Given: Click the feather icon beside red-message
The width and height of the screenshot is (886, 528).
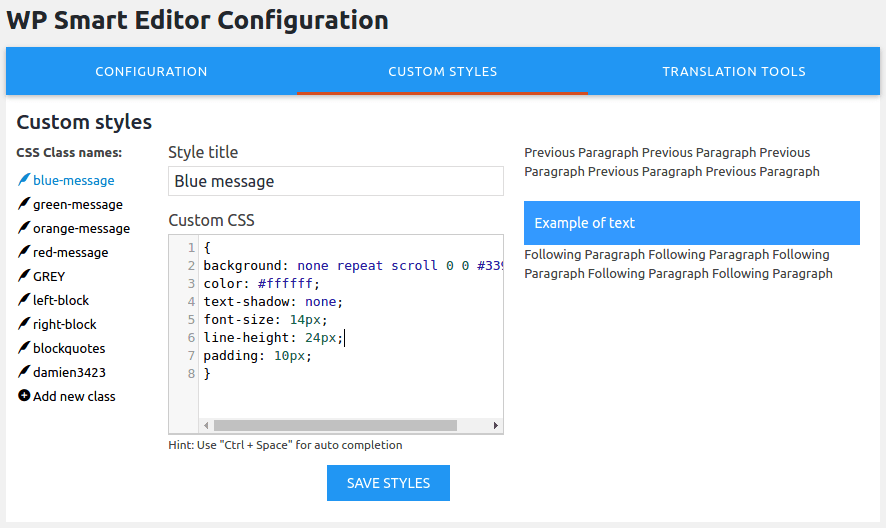Looking at the screenshot, I should [x=24, y=252].
